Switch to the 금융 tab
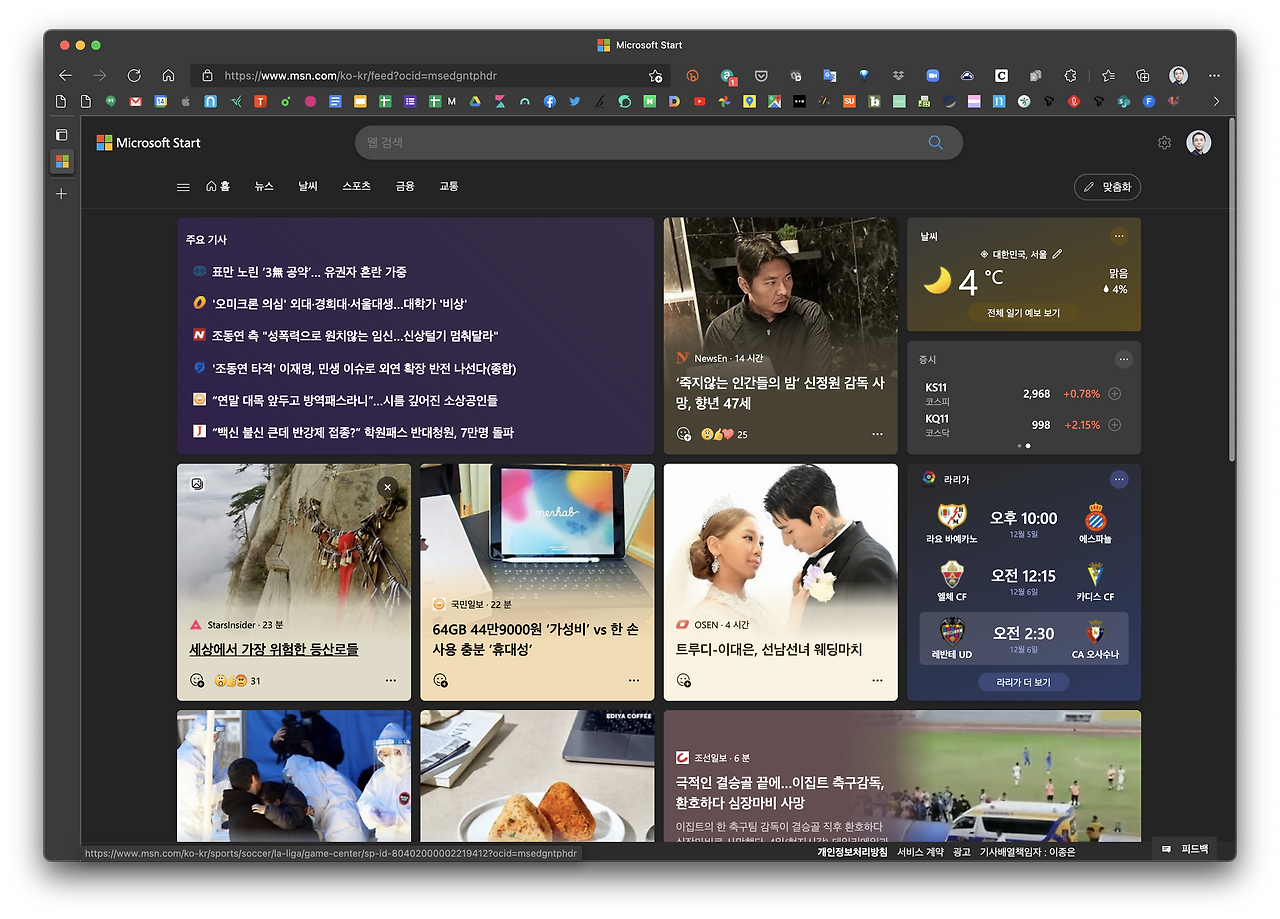This screenshot has height=919, width=1280. [x=405, y=186]
